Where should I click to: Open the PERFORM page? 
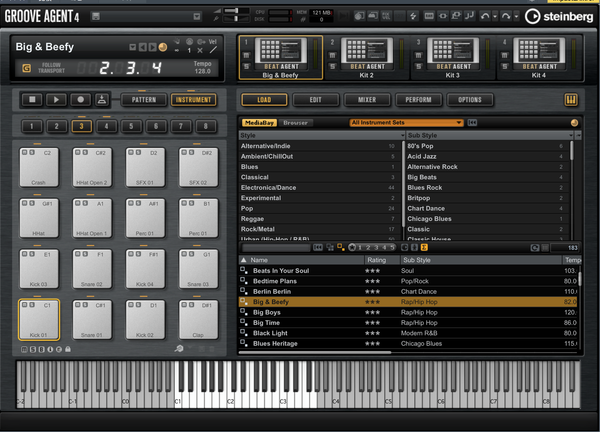(x=418, y=99)
